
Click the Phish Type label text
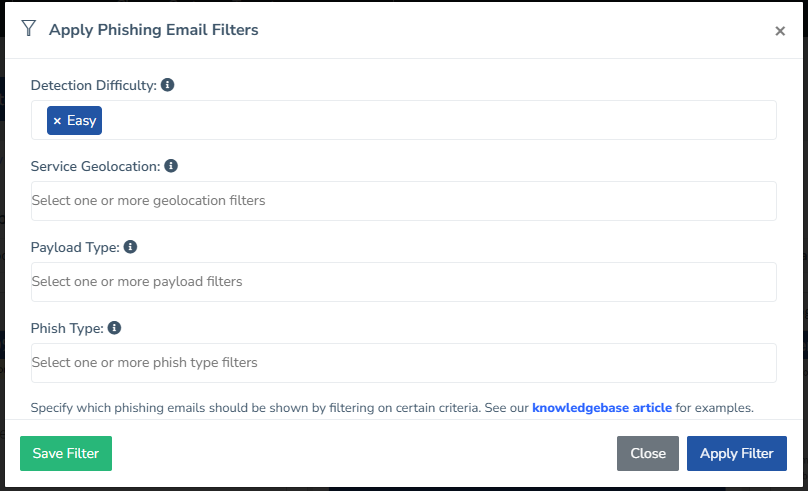click(67, 329)
